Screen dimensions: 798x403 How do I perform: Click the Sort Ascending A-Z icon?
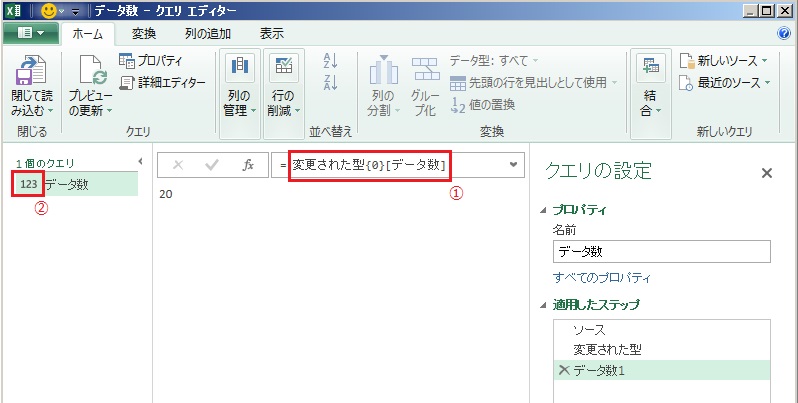[x=330, y=61]
